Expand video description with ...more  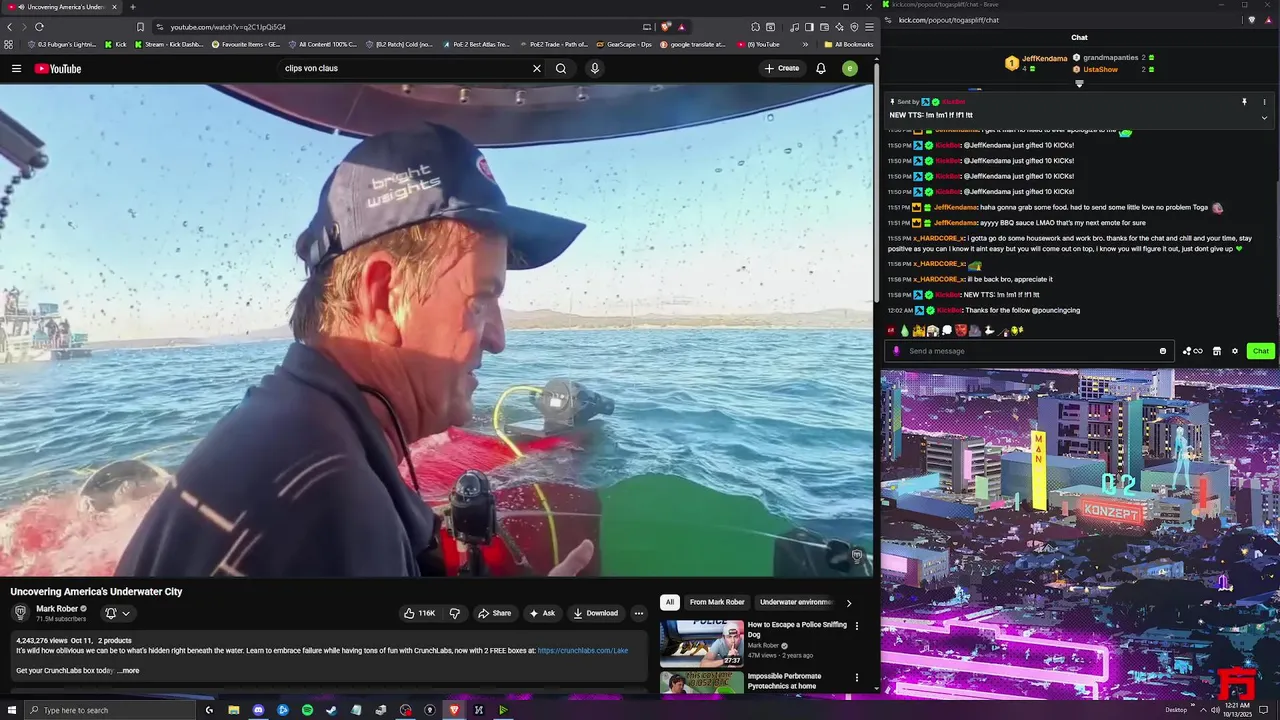pos(128,671)
